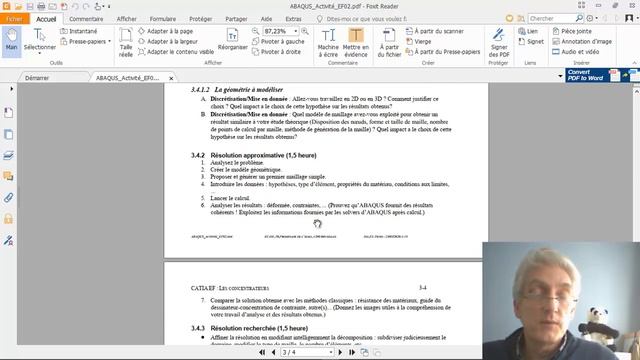Screen dimensions: 640x360
Task: Rotate view with Pivoter à droite
Action: tap(277, 52)
